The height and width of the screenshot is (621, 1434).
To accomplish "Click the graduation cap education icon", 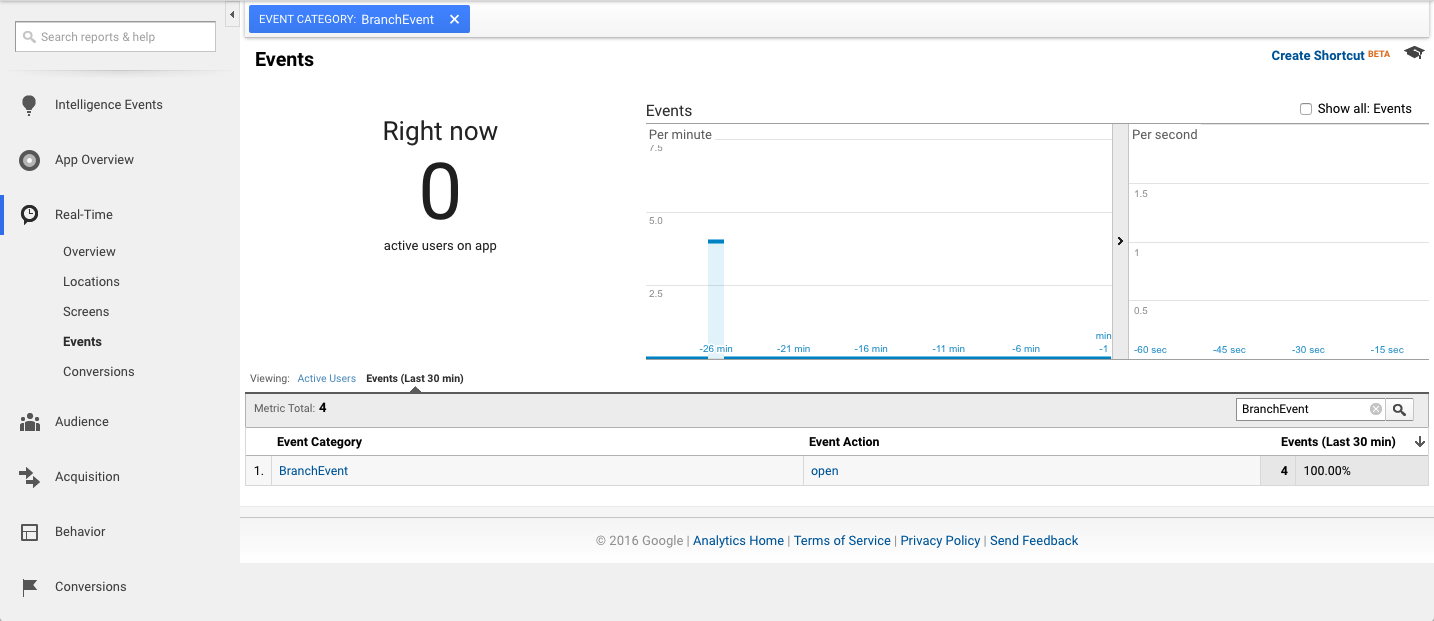I will pyautogui.click(x=1414, y=54).
